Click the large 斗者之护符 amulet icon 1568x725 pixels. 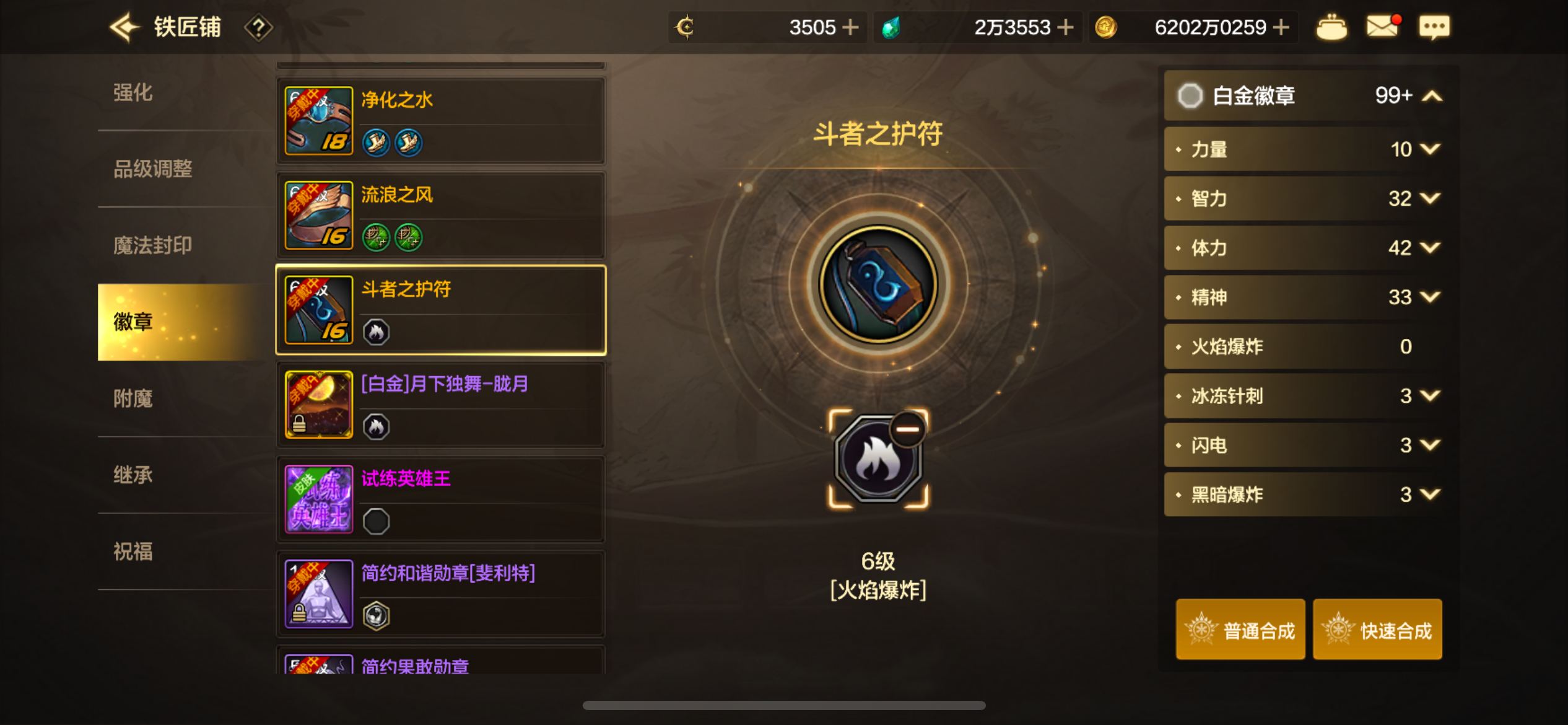tap(878, 284)
